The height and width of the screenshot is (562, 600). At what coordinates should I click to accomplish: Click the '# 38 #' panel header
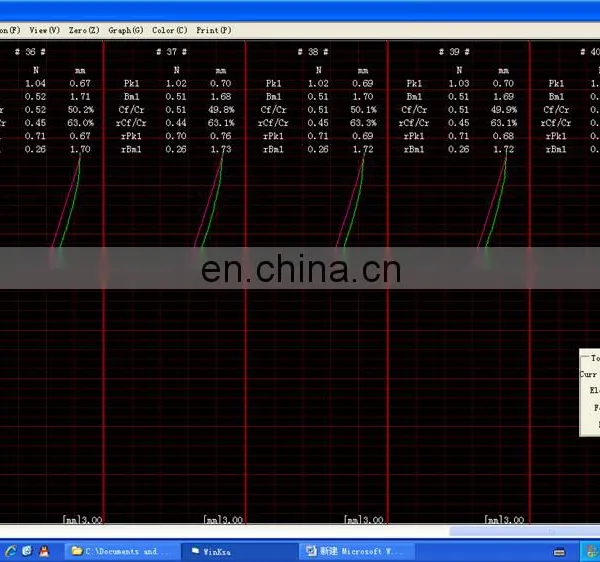[x=313, y=52]
